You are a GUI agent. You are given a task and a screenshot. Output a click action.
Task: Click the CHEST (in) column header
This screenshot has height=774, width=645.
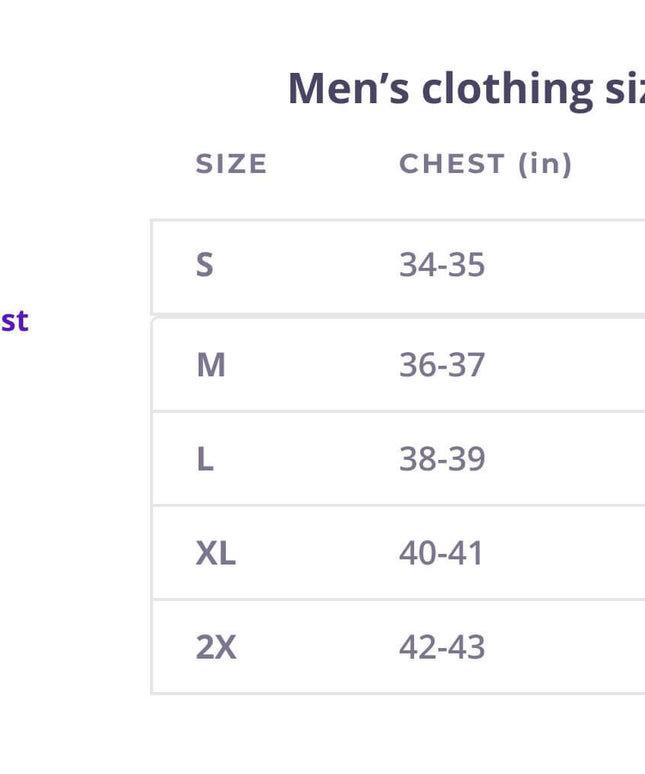(x=485, y=164)
